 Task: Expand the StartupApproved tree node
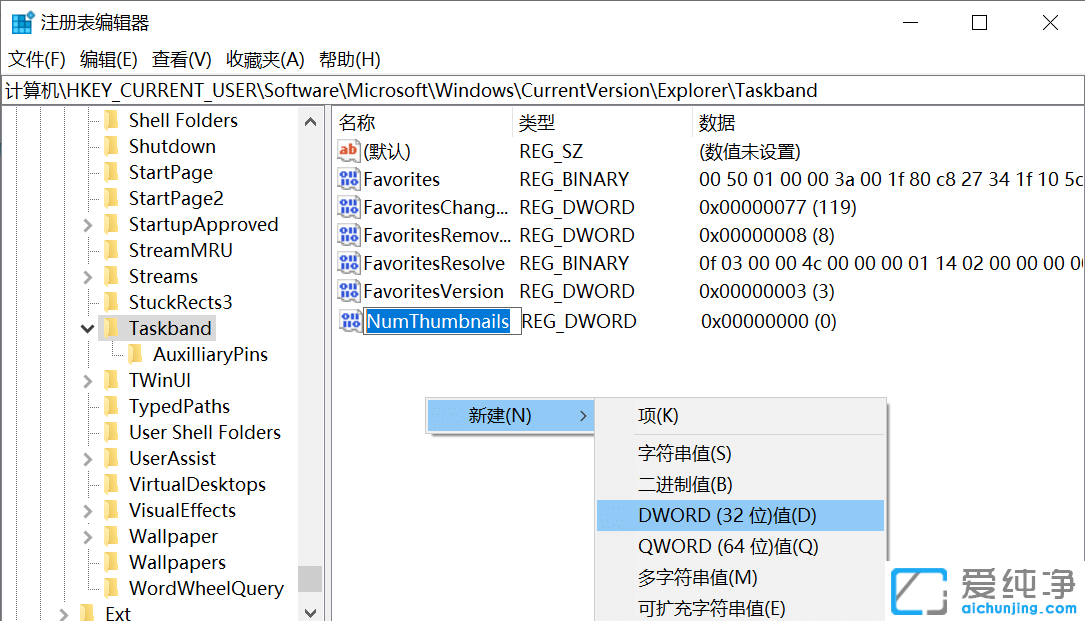(87, 224)
